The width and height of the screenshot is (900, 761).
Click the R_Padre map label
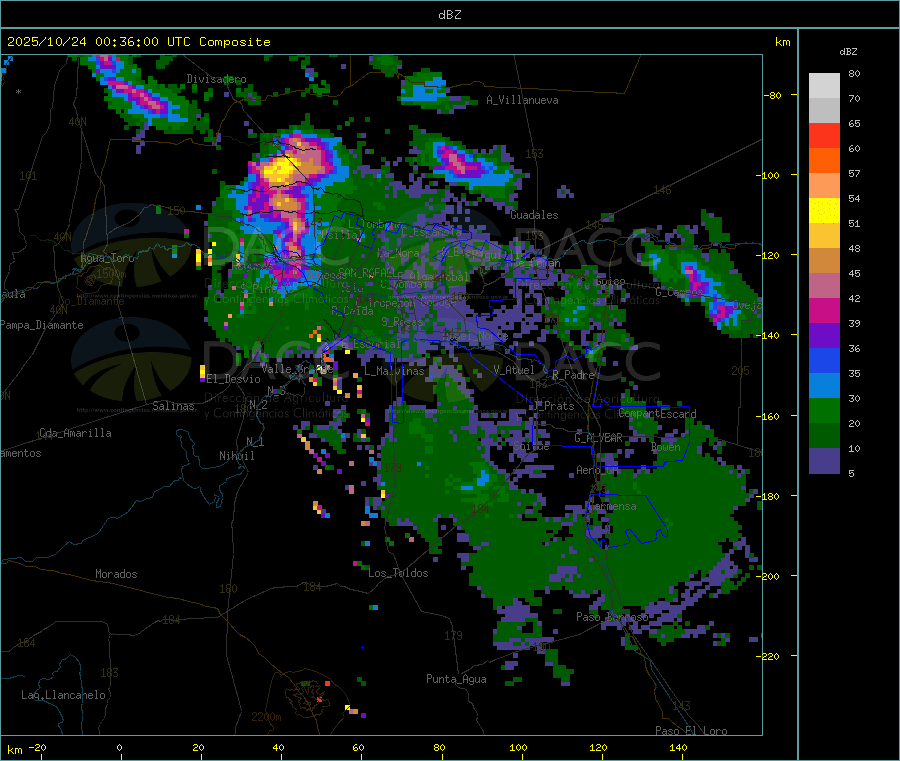573,375
